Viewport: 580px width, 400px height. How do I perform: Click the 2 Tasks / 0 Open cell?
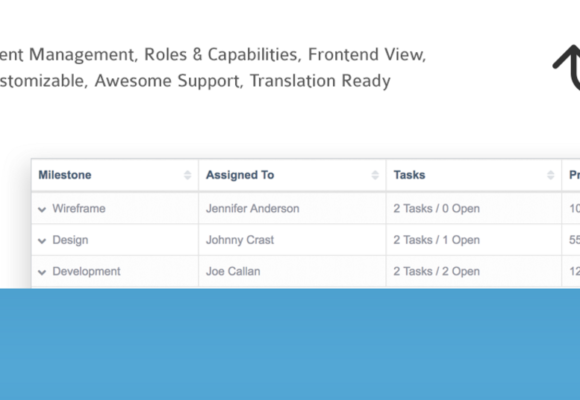474,208
